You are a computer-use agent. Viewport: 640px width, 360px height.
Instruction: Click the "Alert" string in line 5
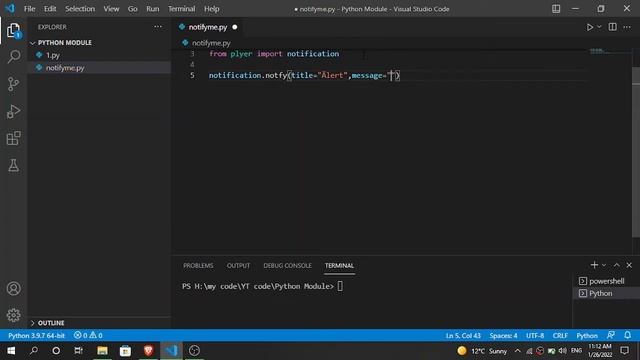pos(333,76)
